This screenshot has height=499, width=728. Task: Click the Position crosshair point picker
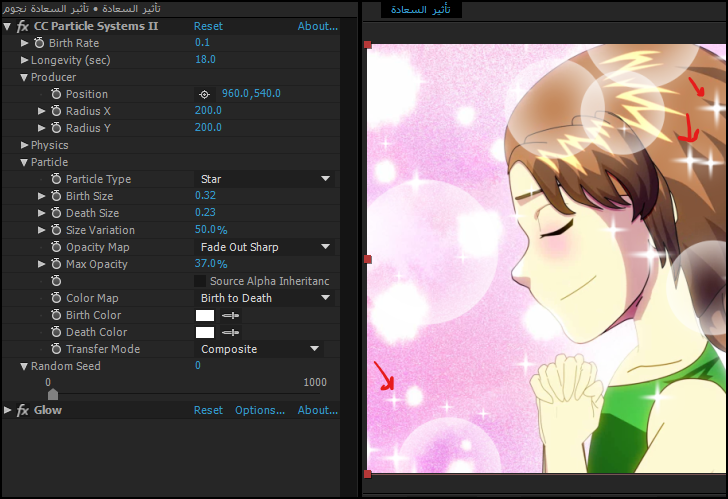click(204, 94)
